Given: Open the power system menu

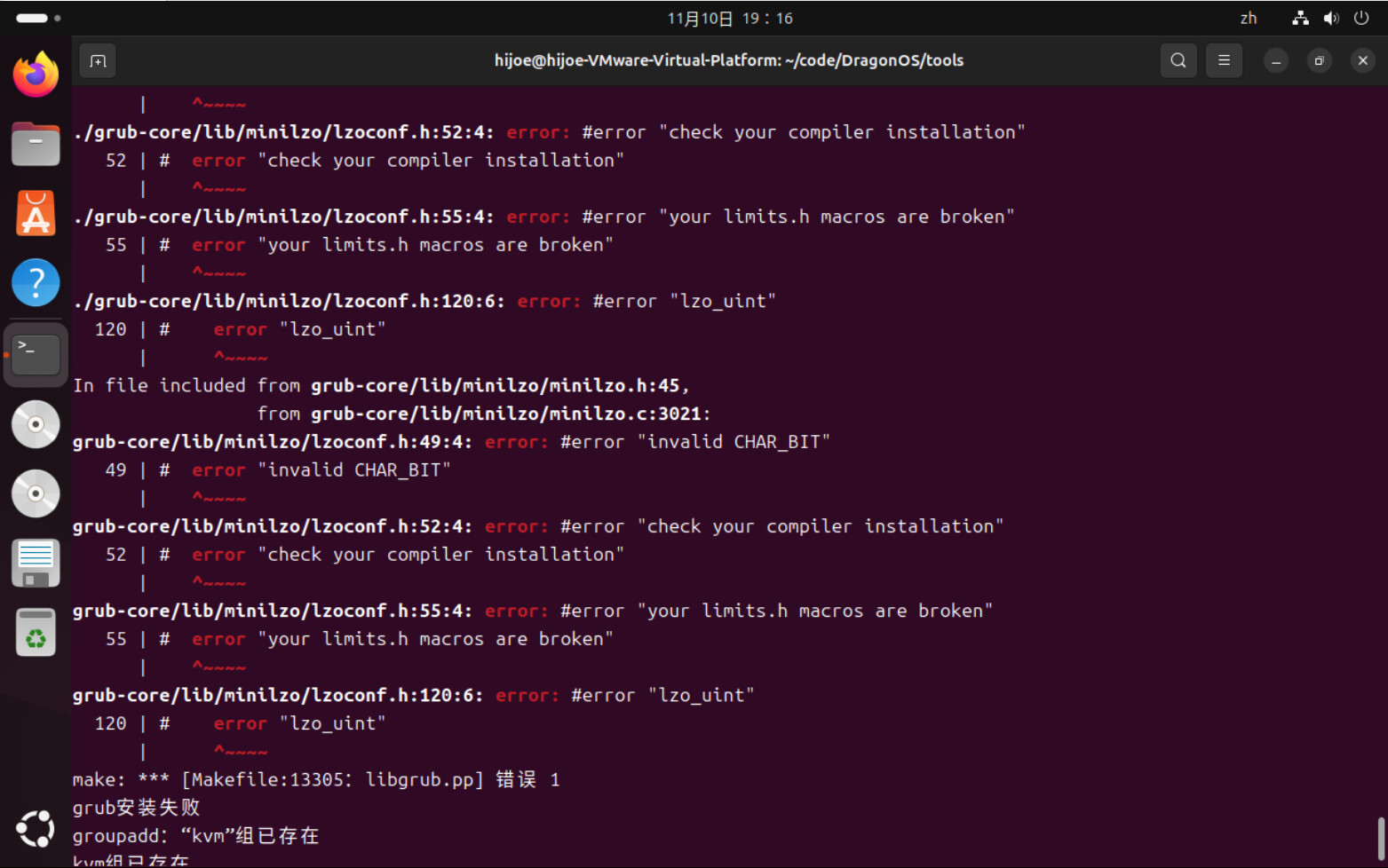Looking at the screenshot, I should point(1360,19).
